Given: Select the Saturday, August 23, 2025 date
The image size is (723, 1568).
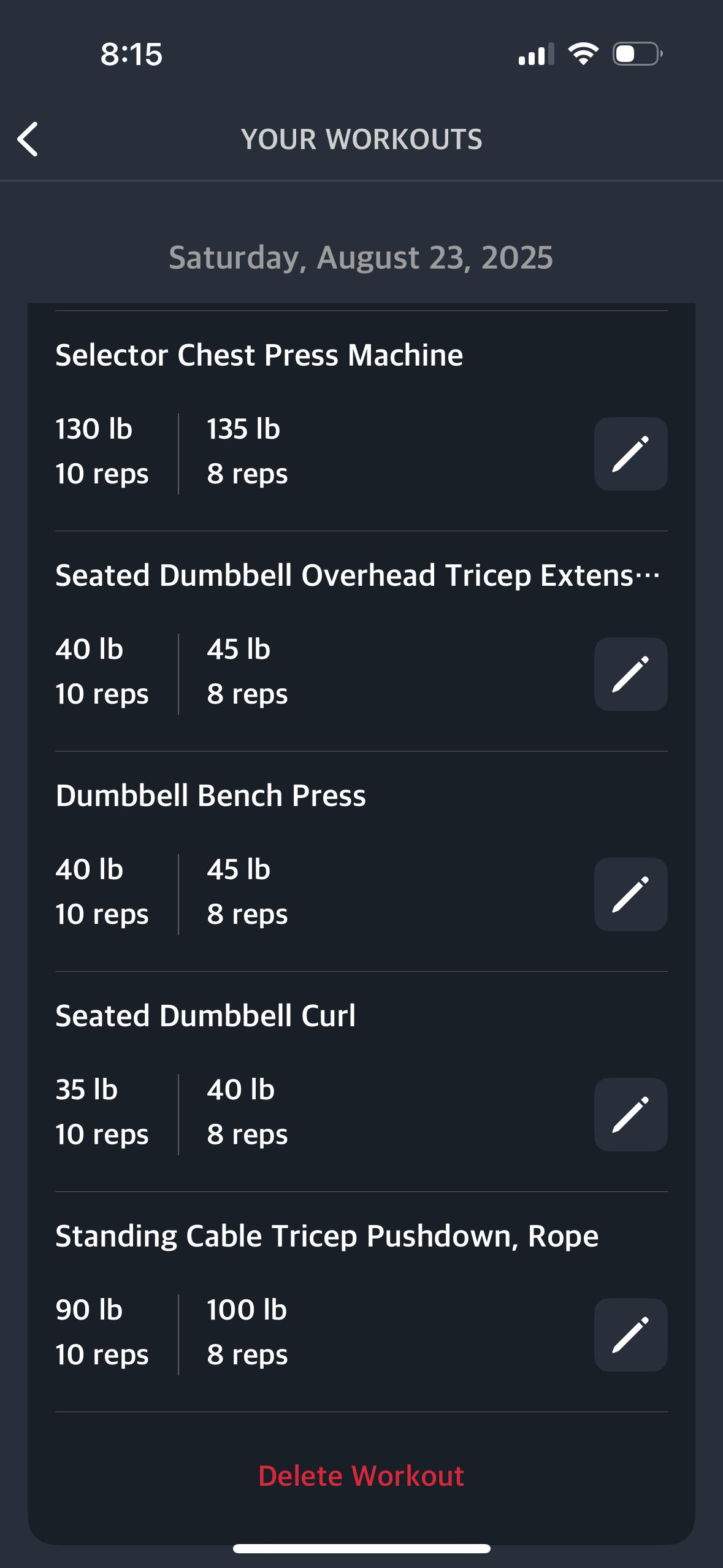Looking at the screenshot, I should coord(361,257).
